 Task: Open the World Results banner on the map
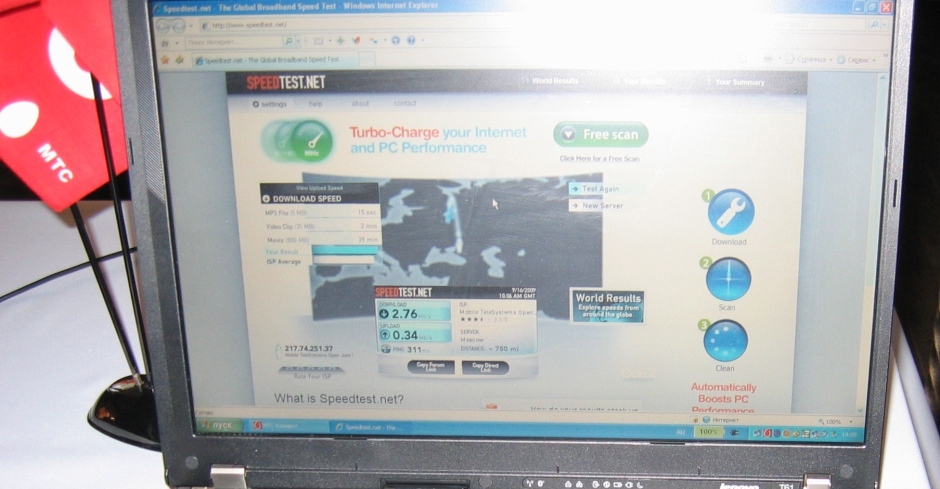(x=608, y=306)
